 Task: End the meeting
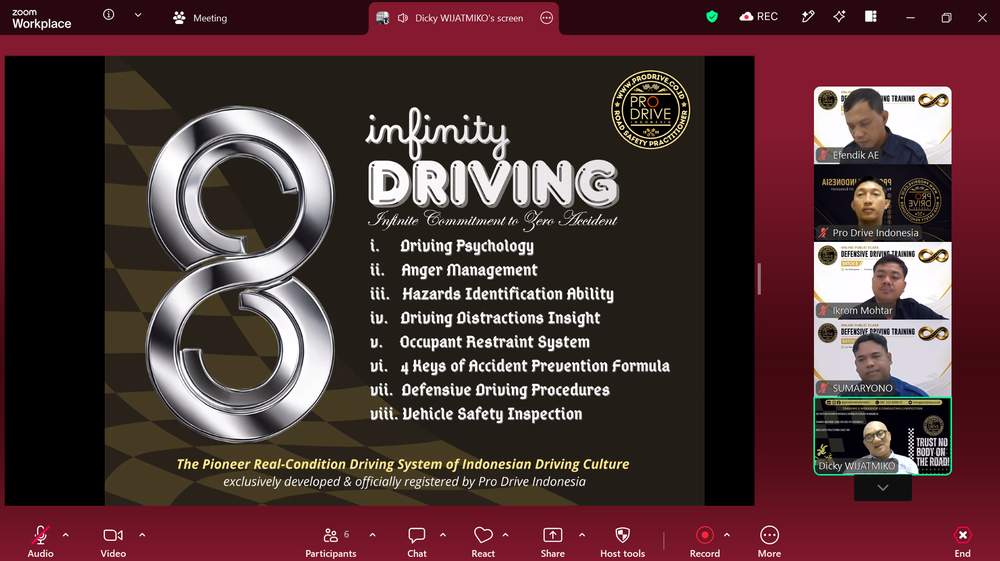click(x=962, y=542)
